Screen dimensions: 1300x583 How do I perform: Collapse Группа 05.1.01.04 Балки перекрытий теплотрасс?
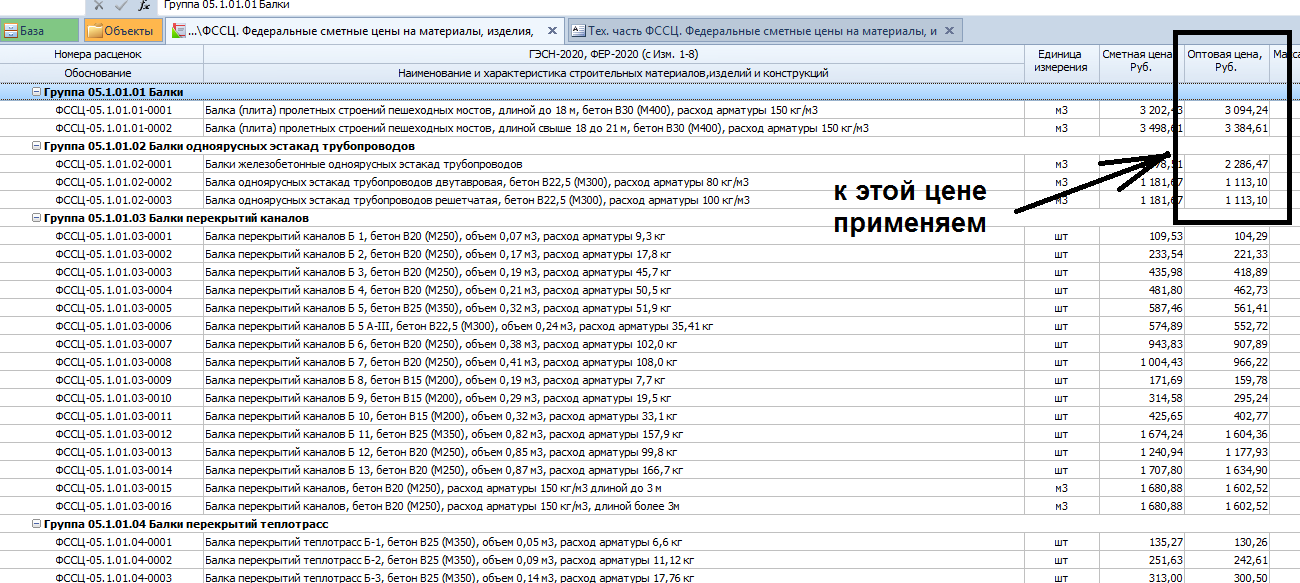tap(37, 524)
